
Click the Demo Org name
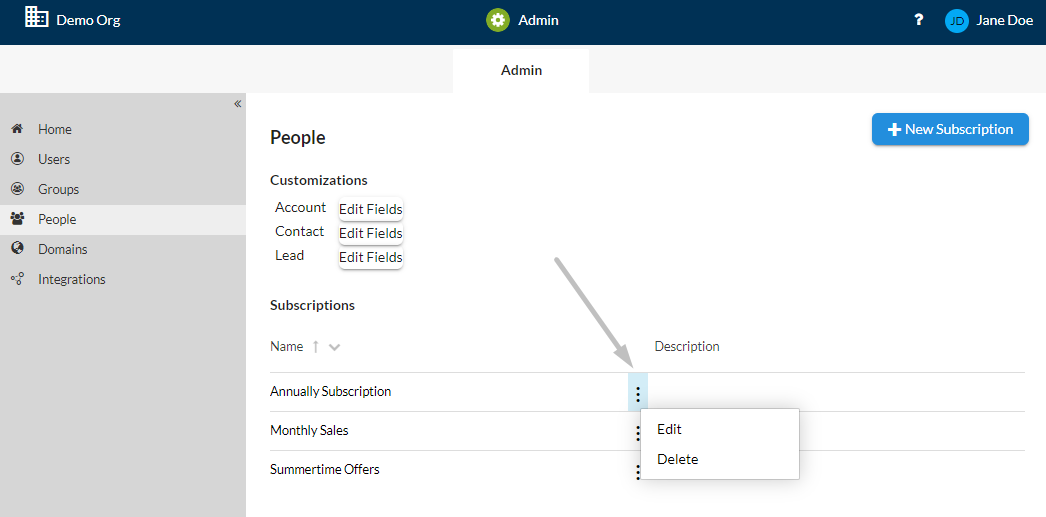point(88,20)
